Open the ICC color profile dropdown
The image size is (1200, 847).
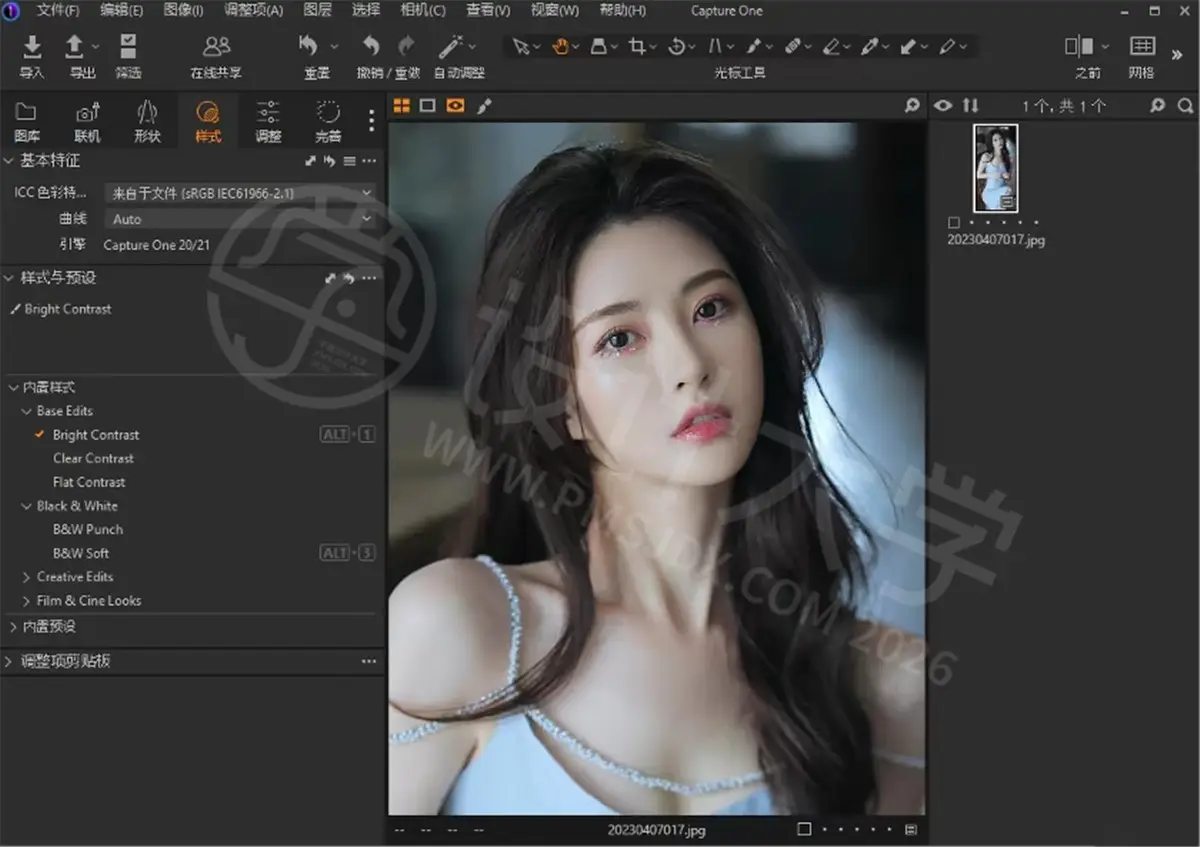(x=241, y=192)
